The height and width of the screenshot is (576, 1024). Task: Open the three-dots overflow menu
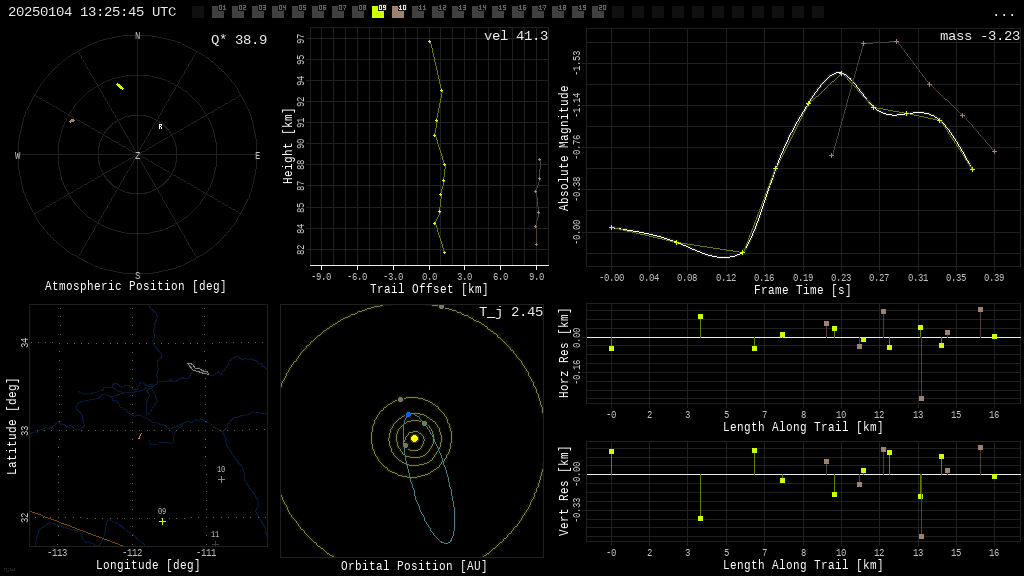click(1003, 13)
